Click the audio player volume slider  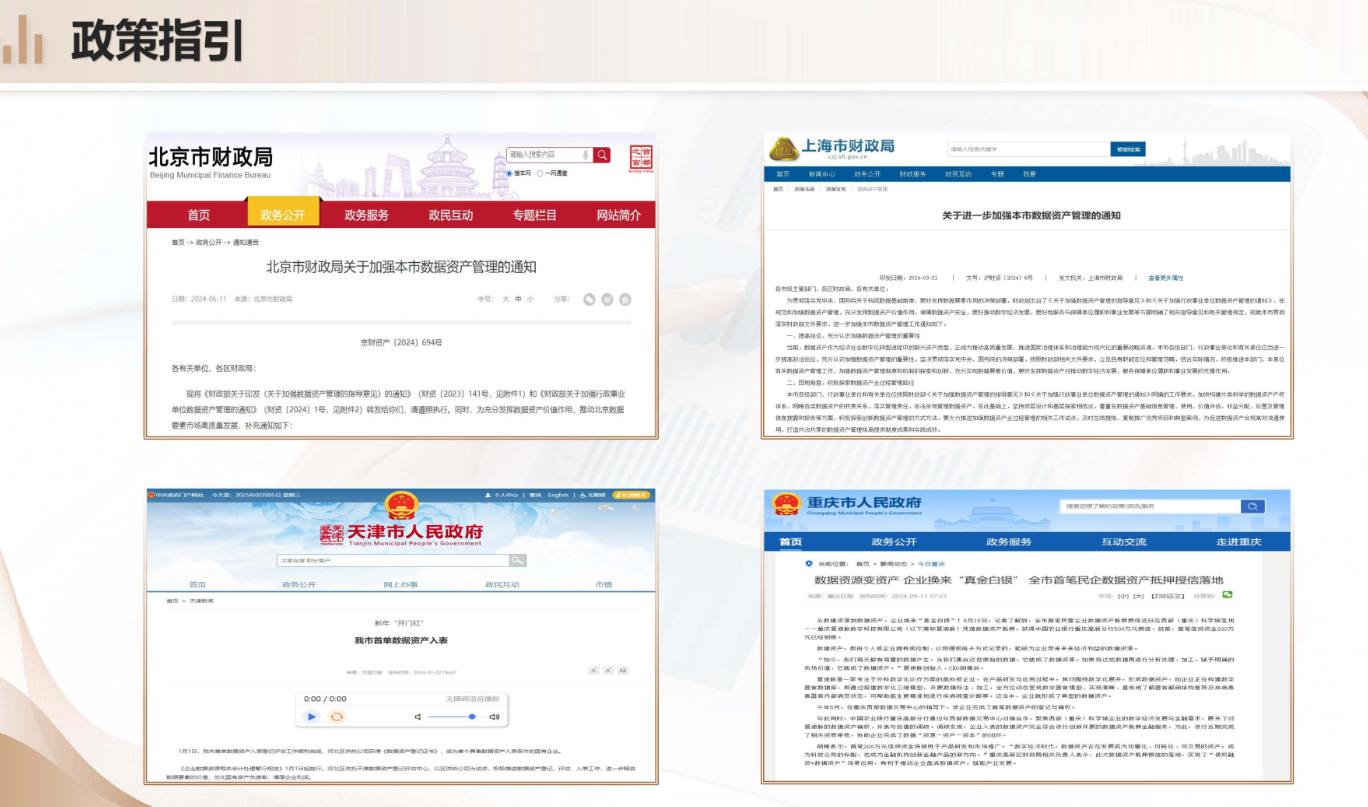point(452,717)
